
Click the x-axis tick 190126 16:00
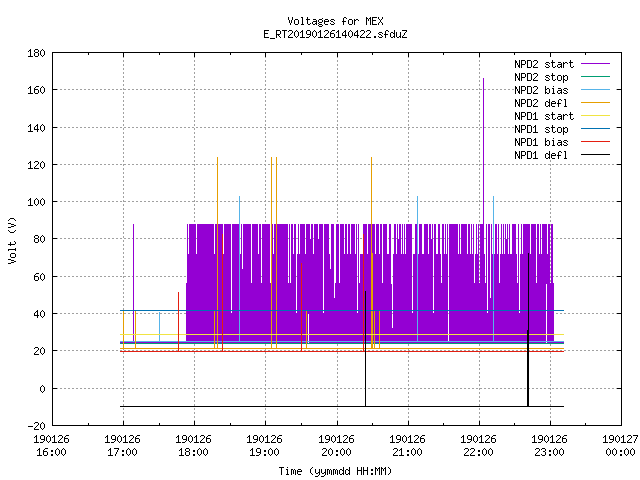[51, 446]
